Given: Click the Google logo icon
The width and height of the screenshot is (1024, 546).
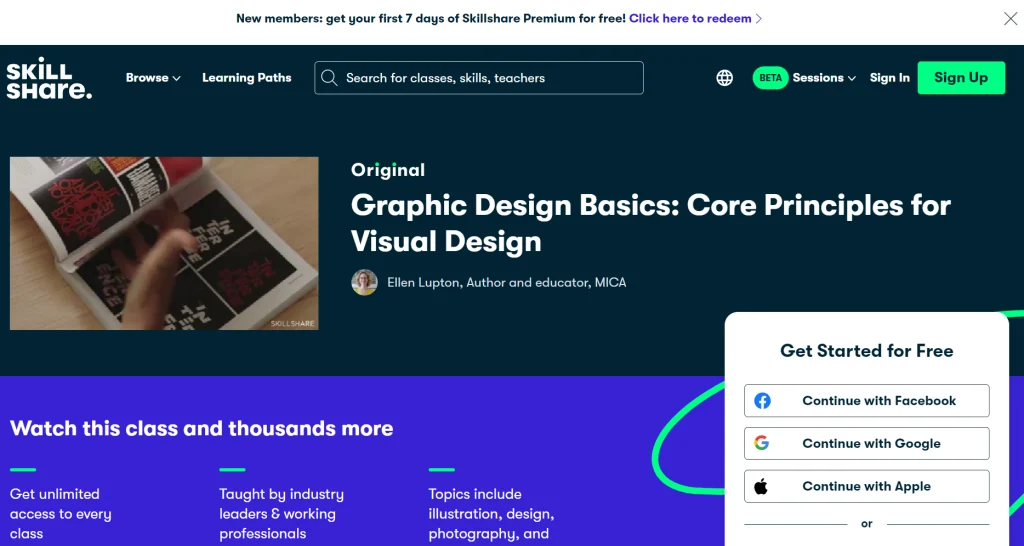Looking at the screenshot, I should coord(761,443).
